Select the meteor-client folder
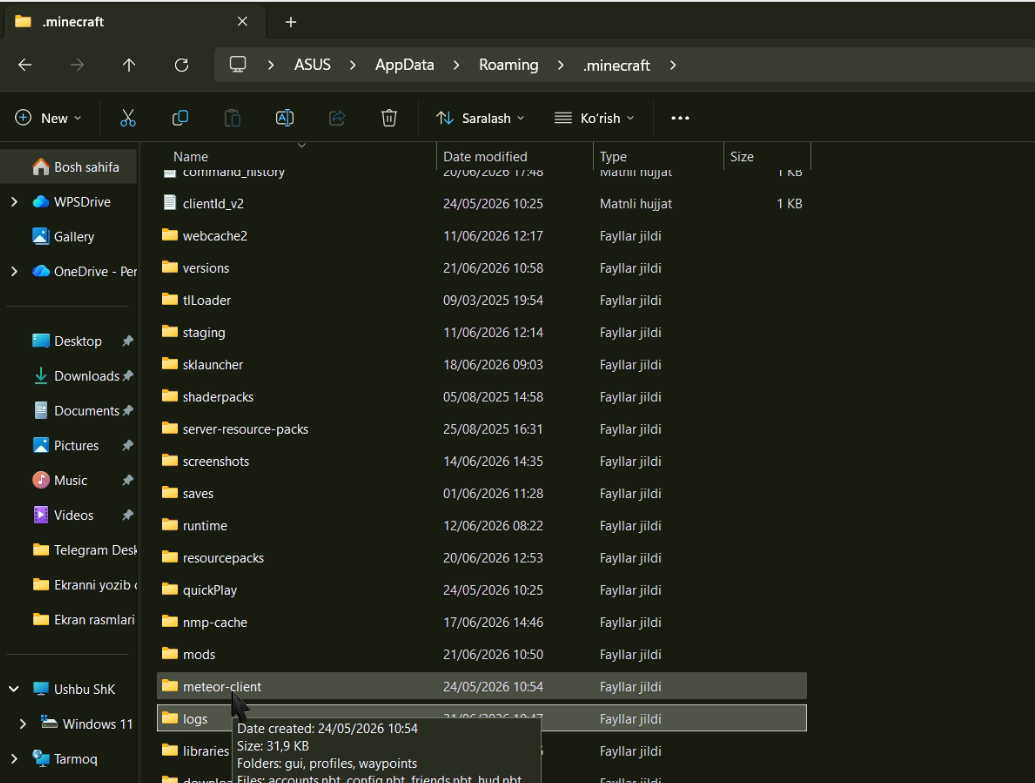Viewport: 1035px width, 783px height. click(x=482, y=687)
